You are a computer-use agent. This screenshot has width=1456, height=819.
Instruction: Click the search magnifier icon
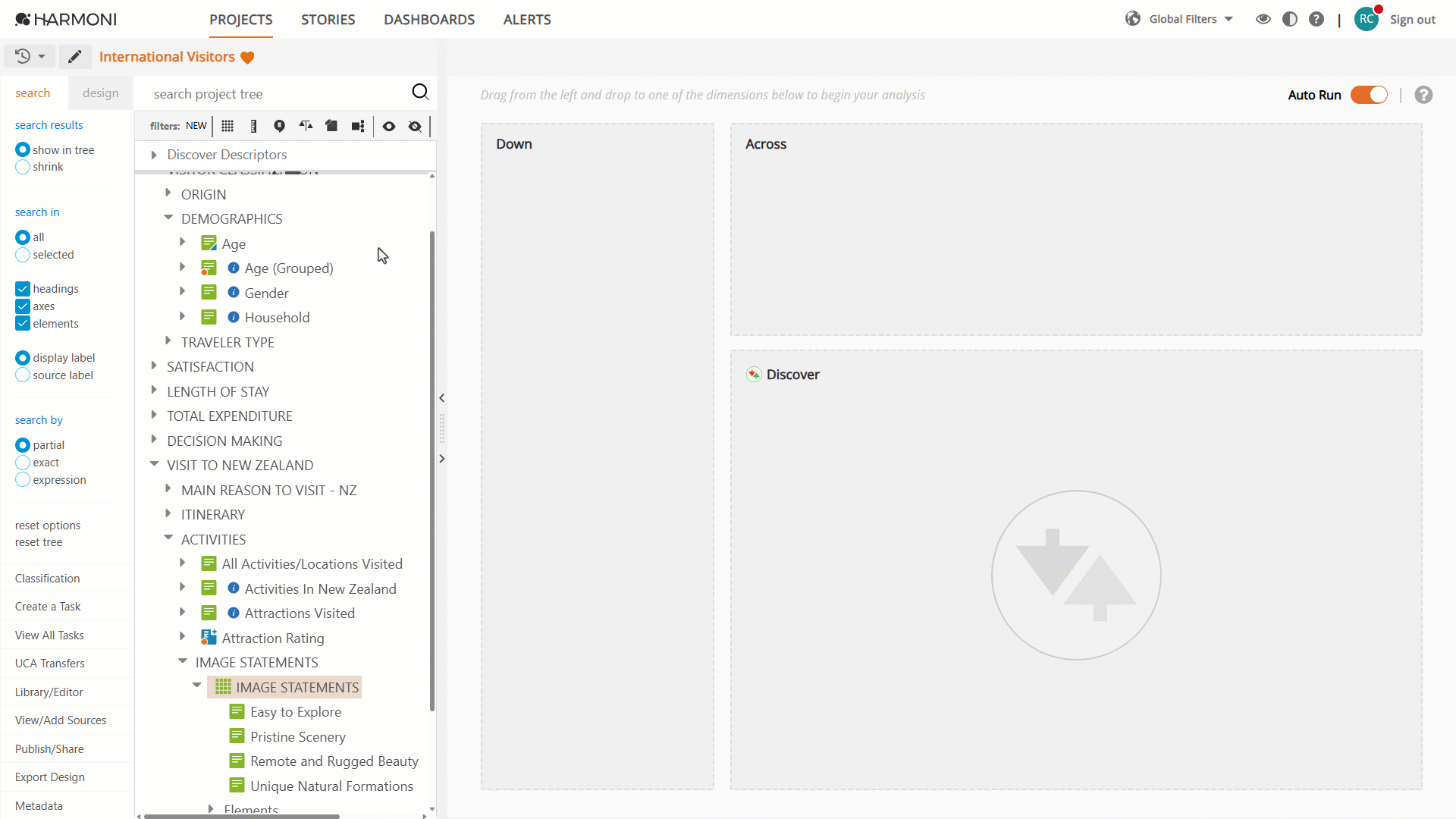click(x=420, y=93)
